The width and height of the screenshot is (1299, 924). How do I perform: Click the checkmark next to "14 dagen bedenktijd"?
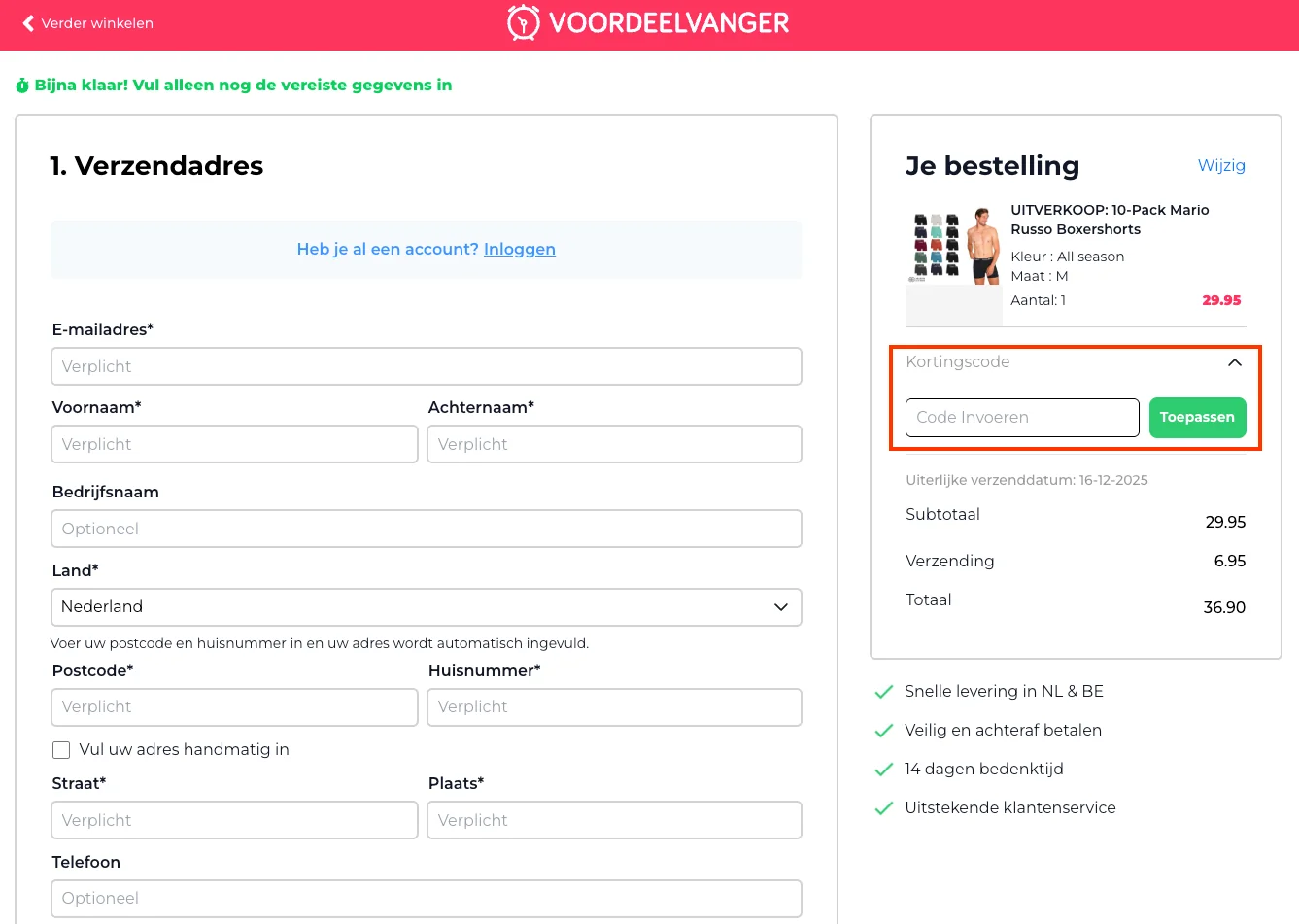click(x=884, y=769)
